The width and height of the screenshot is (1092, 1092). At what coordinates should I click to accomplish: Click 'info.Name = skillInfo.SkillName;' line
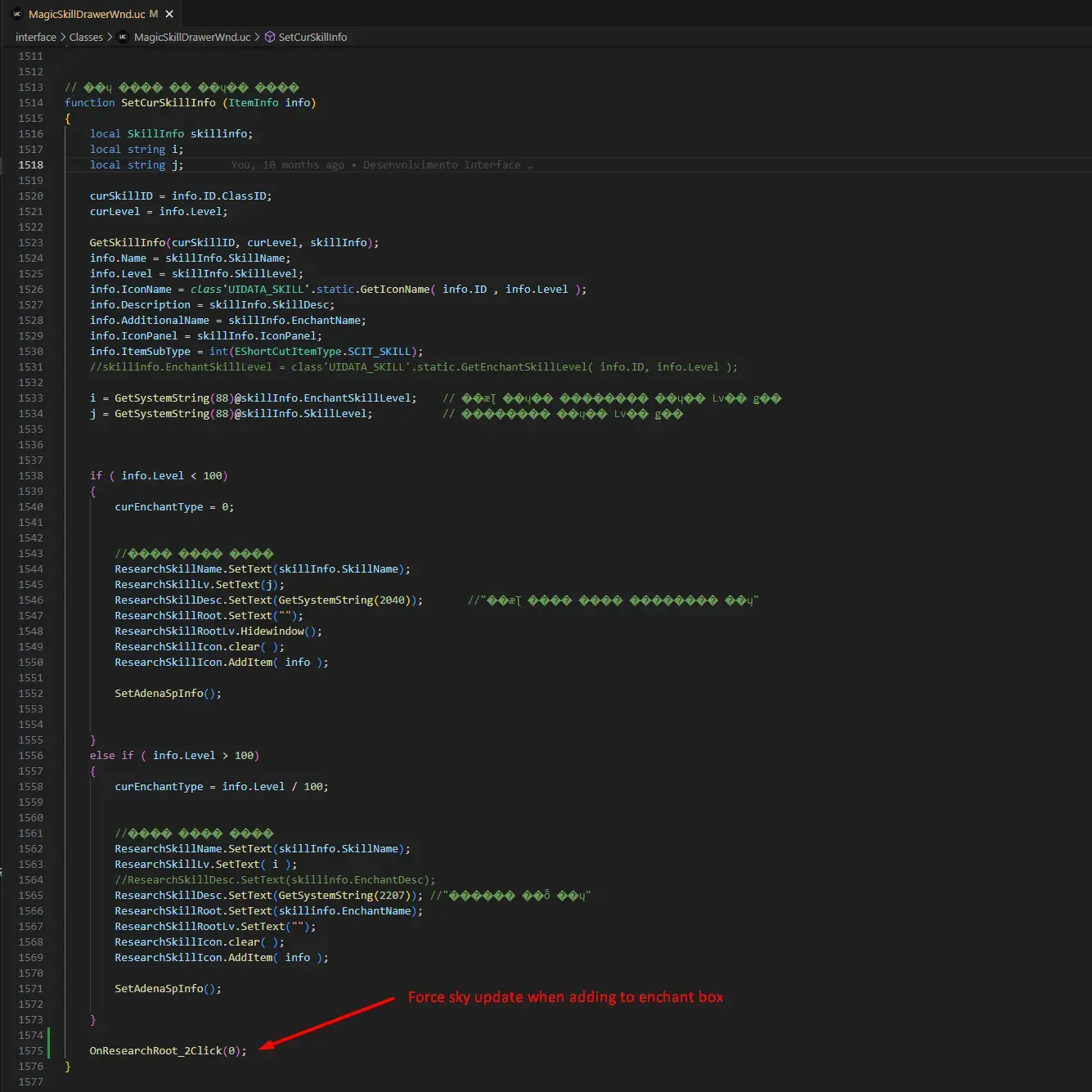click(190, 258)
